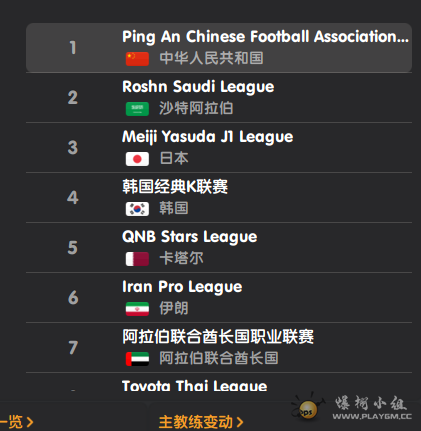Click the Qatar flag icon
Image resolution: width=421 pixels, height=431 pixels.
[137, 259]
